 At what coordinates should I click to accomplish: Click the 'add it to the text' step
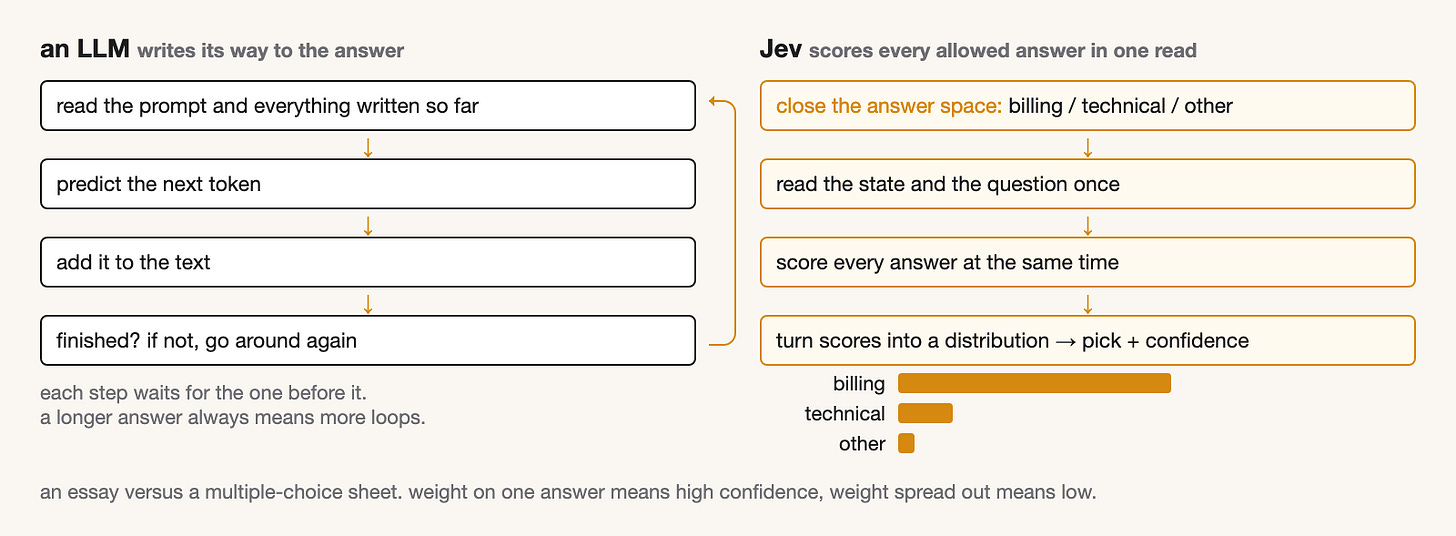click(x=368, y=262)
